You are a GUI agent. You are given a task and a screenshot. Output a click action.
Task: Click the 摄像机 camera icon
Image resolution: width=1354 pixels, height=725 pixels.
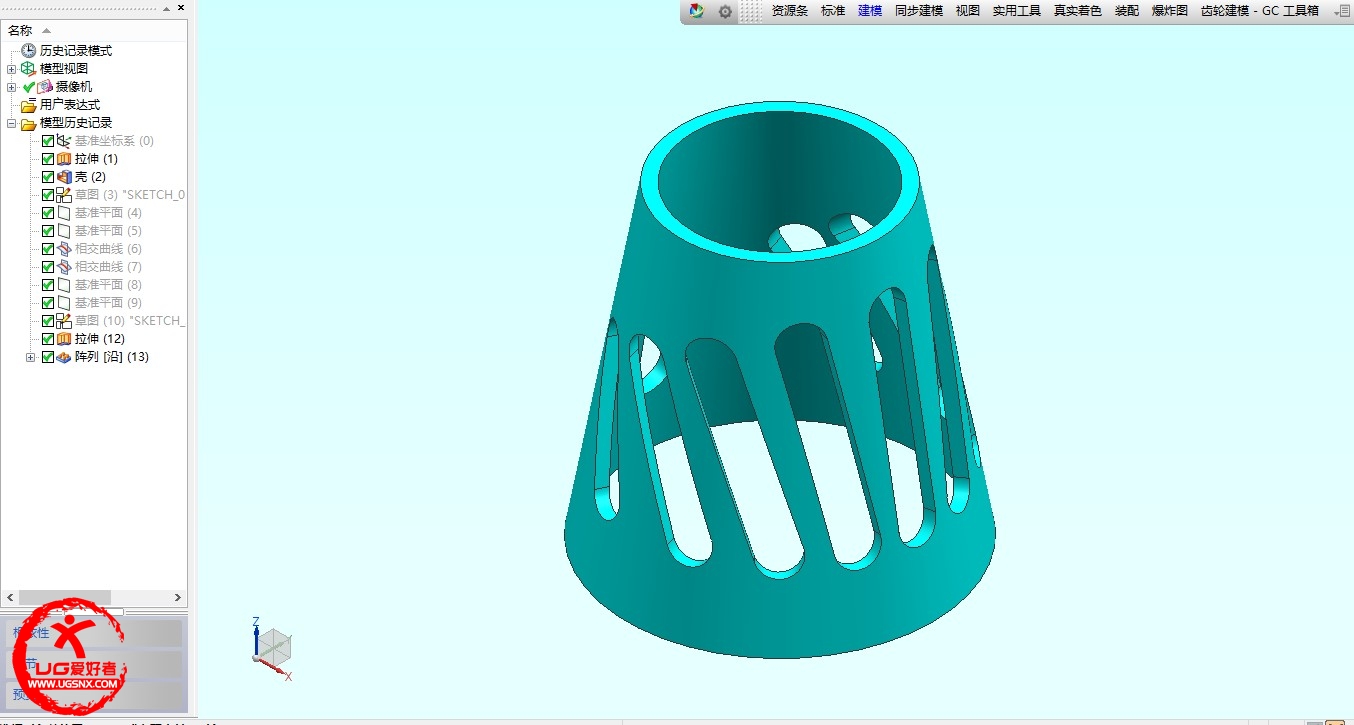coord(45,87)
